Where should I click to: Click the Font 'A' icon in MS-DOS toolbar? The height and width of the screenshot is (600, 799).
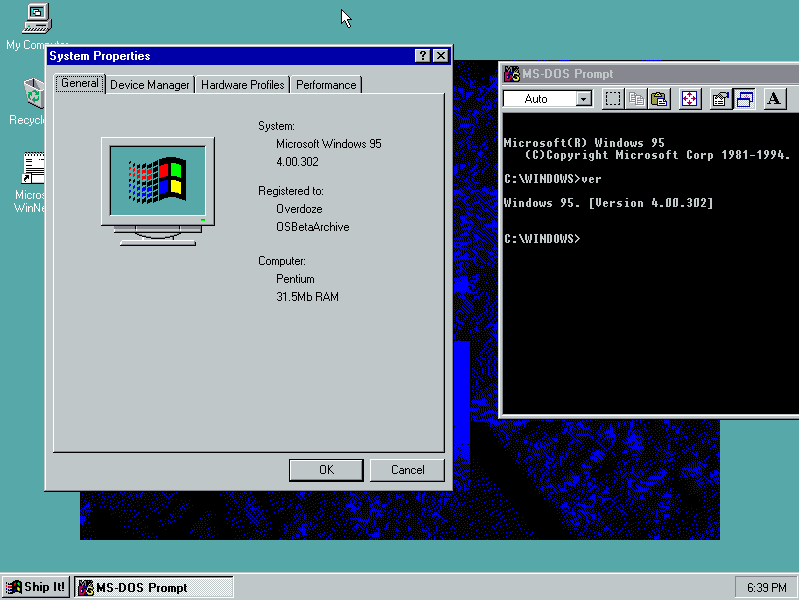pos(774,99)
